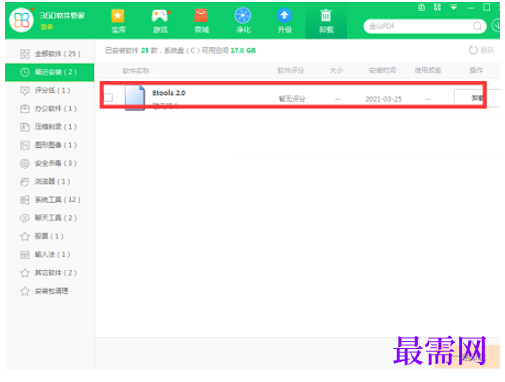Tick the checkbox for Etools 2.0
Screen dimensions: 505x382
point(108,98)
